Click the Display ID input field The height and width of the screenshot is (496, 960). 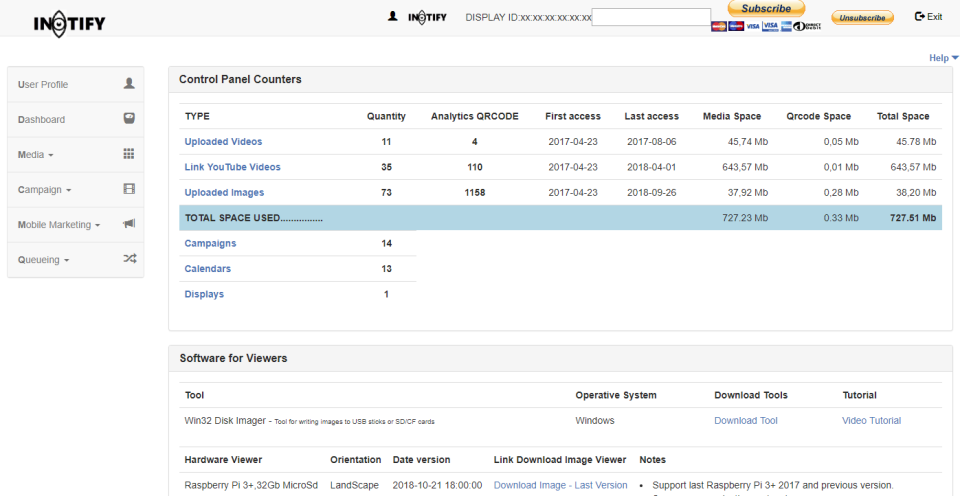coord(651,17)
